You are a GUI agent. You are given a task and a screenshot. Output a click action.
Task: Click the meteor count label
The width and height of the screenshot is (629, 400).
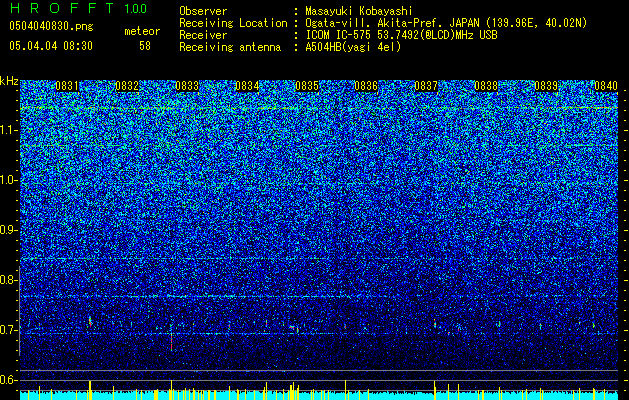(x=142, y=31)
